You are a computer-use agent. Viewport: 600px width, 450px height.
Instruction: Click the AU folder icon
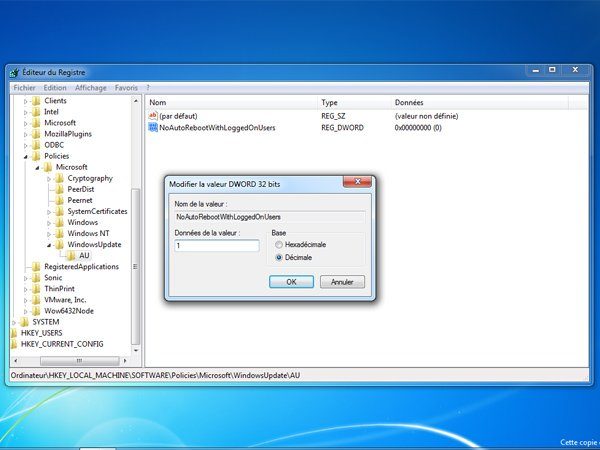point(71,256)
